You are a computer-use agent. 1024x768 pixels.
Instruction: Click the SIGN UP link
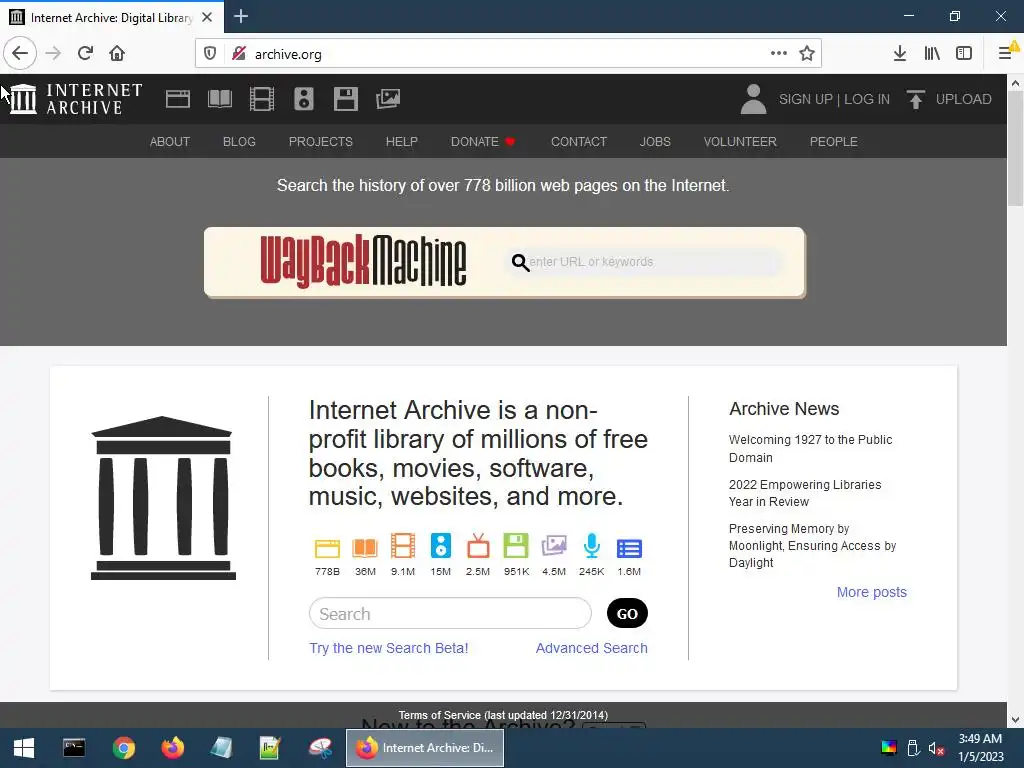805,99
